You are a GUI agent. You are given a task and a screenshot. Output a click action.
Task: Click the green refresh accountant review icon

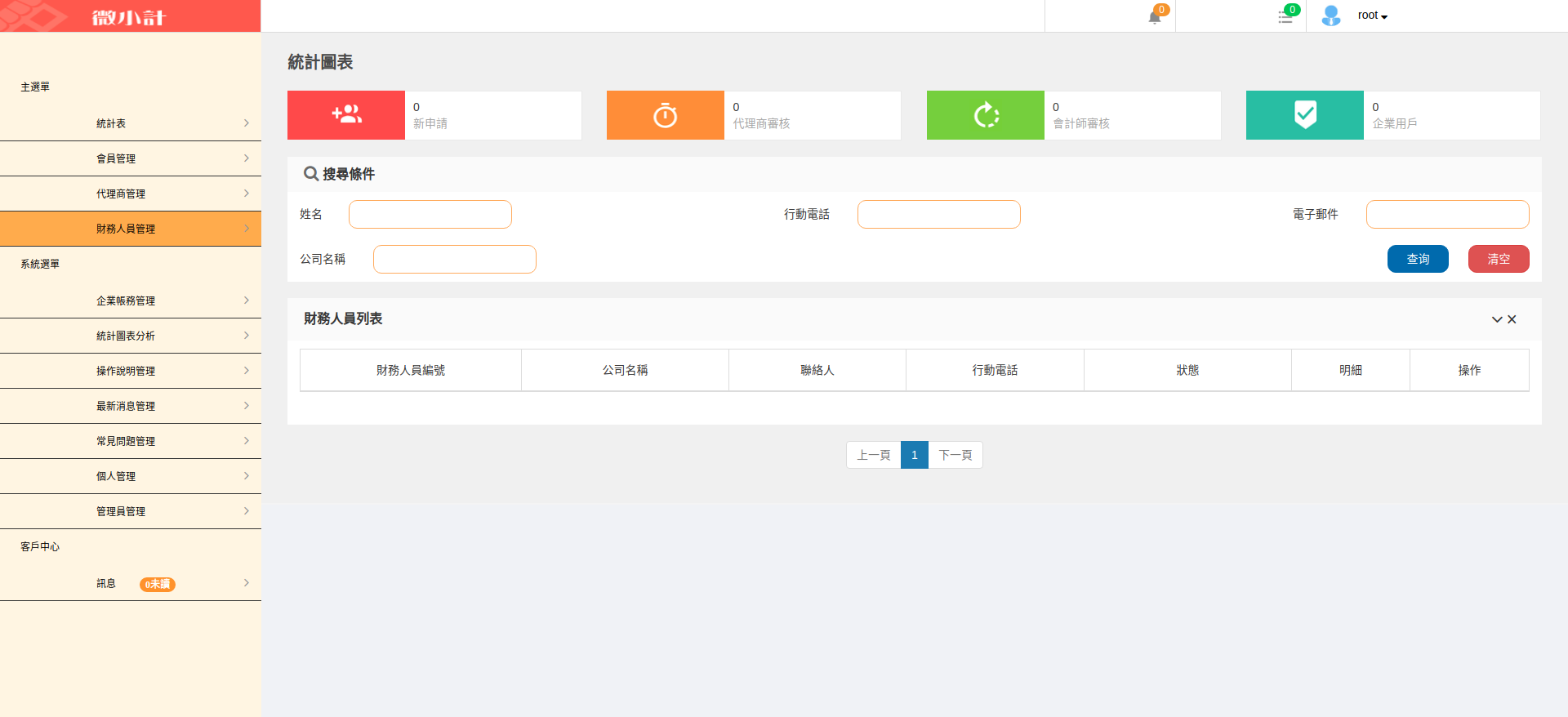point(985,115)
